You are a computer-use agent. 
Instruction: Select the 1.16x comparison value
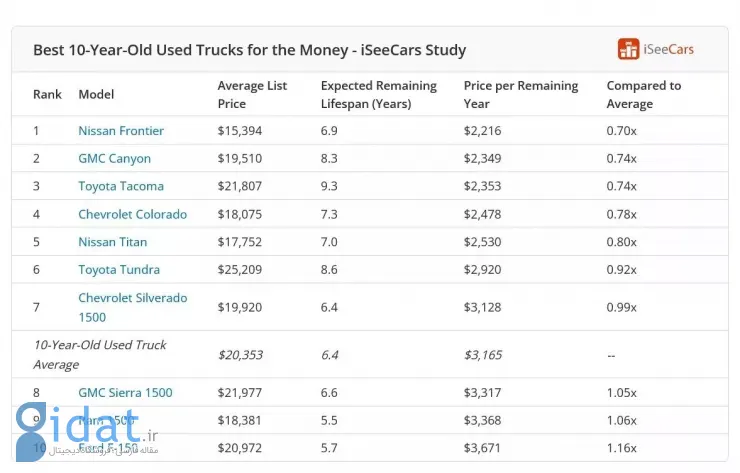pyautogui.click(x=622, y=448)
